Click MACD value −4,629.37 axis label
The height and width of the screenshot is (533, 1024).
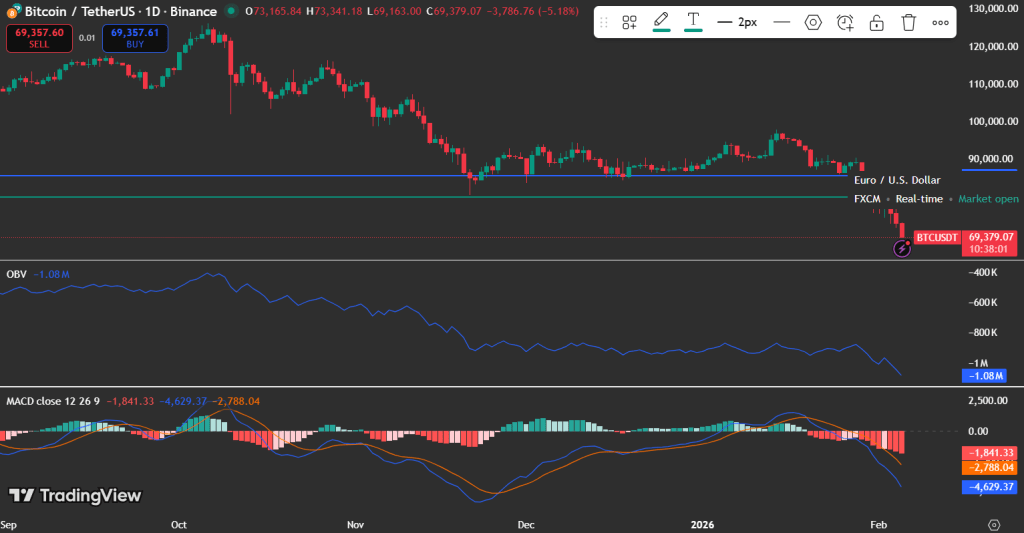point(989,487)
